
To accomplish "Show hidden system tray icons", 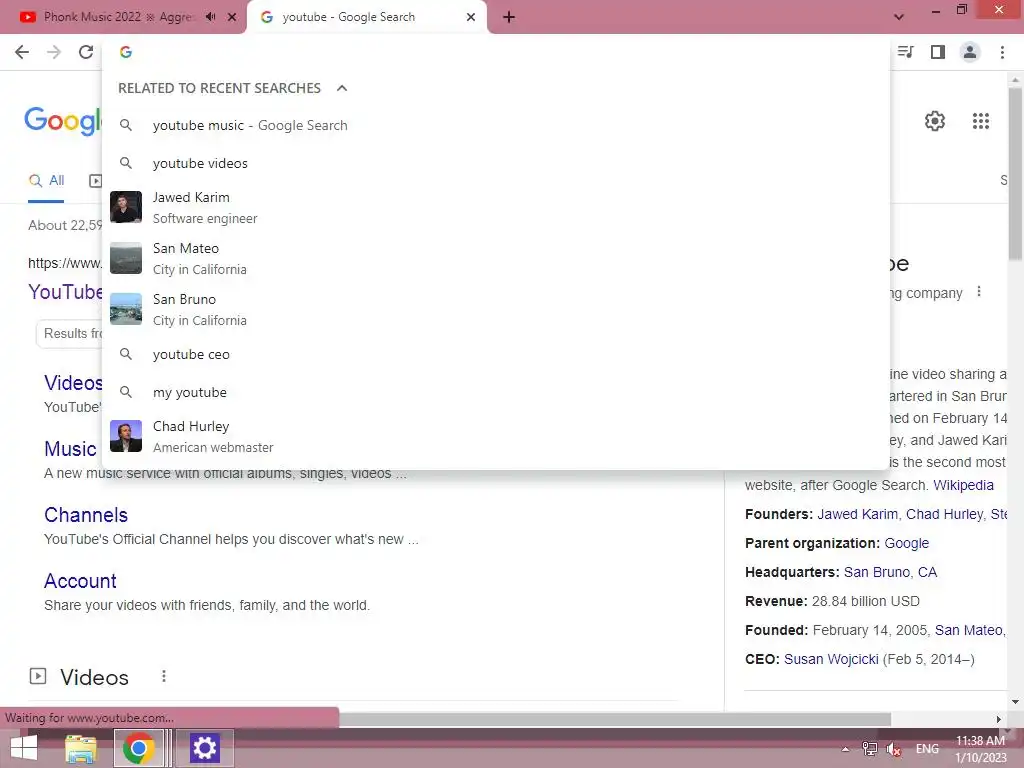I will click(845, 749).
